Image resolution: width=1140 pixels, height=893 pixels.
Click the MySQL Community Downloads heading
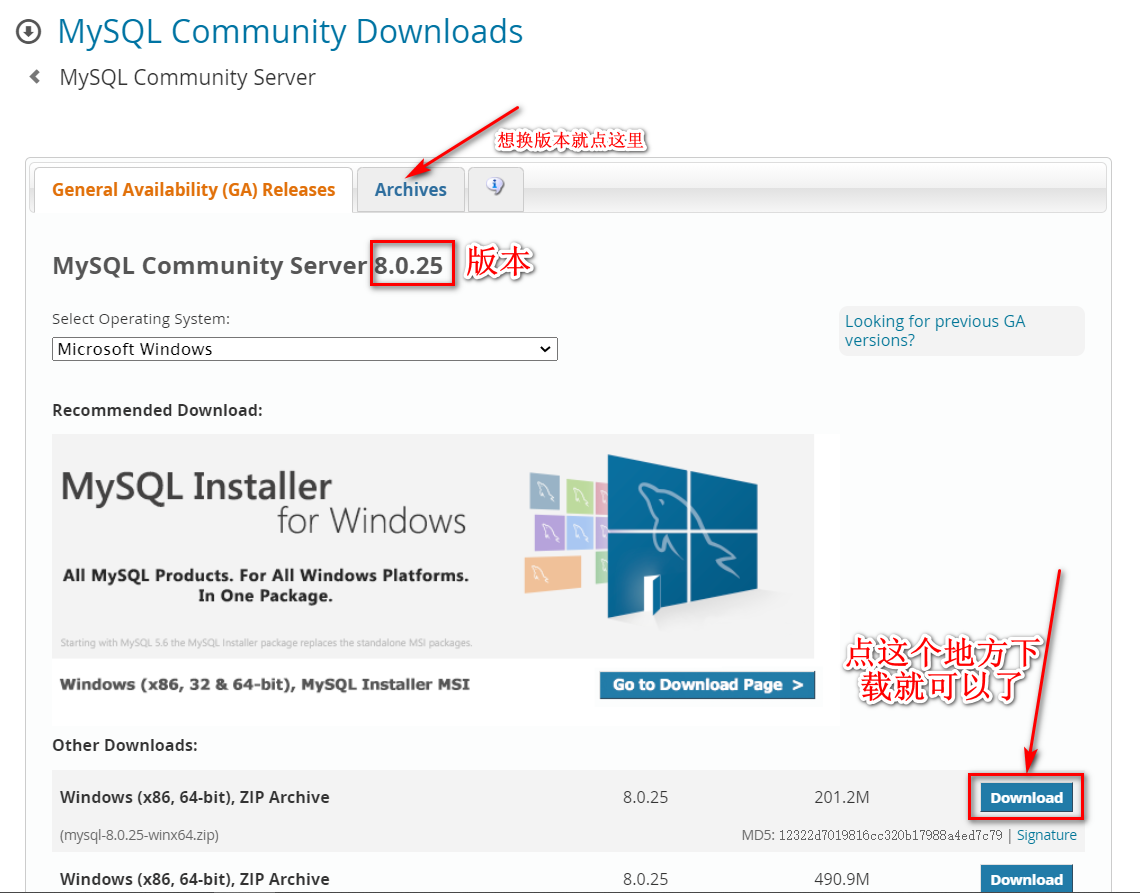click(290, 32)
